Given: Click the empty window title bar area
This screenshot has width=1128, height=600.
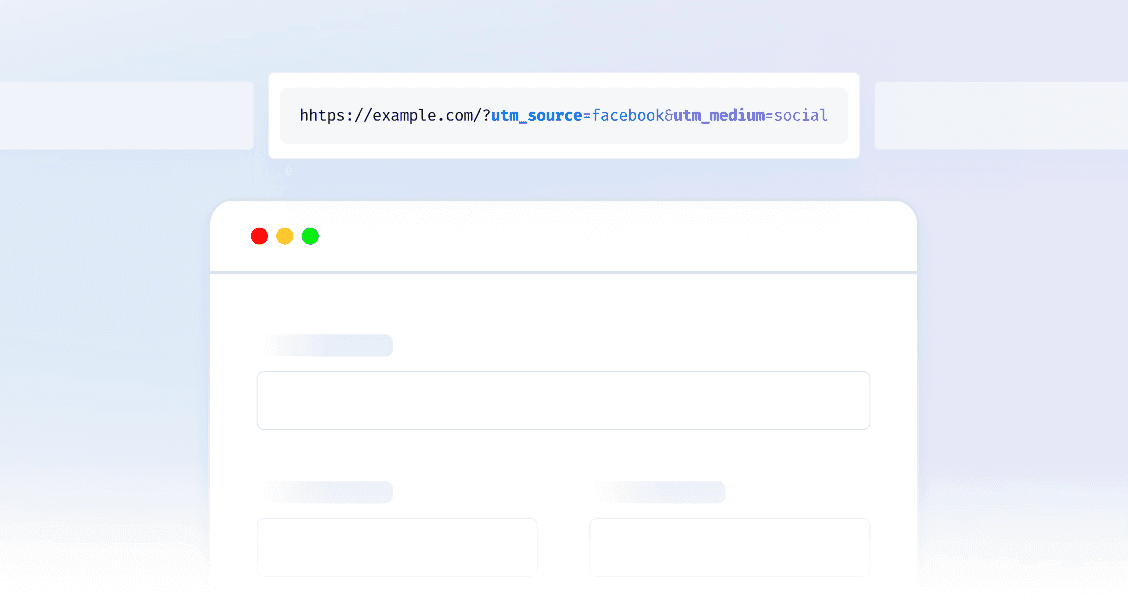Looking at the screenshot, I should [600, 236].
